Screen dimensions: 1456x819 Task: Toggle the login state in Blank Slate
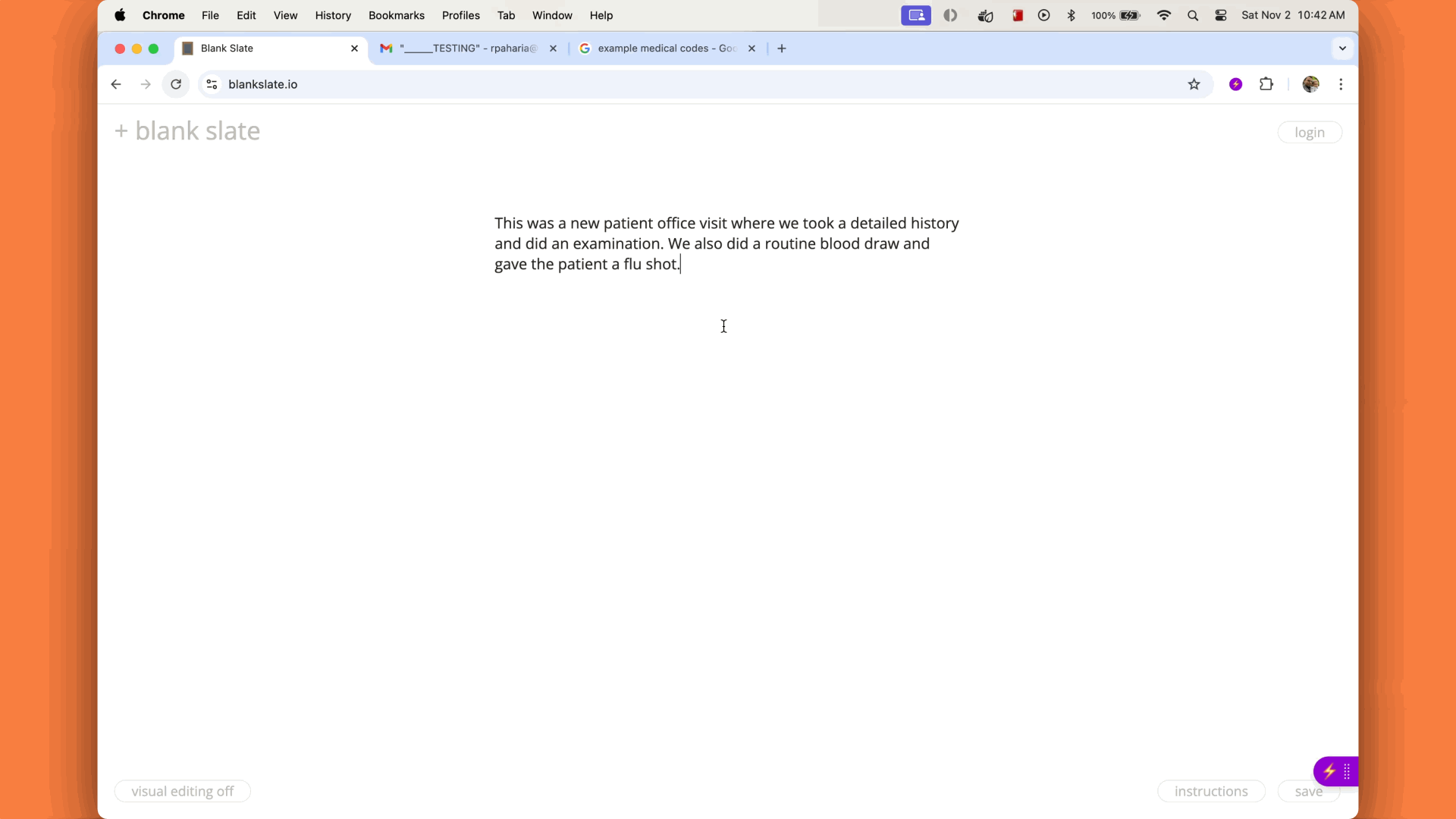[1310, 131]
